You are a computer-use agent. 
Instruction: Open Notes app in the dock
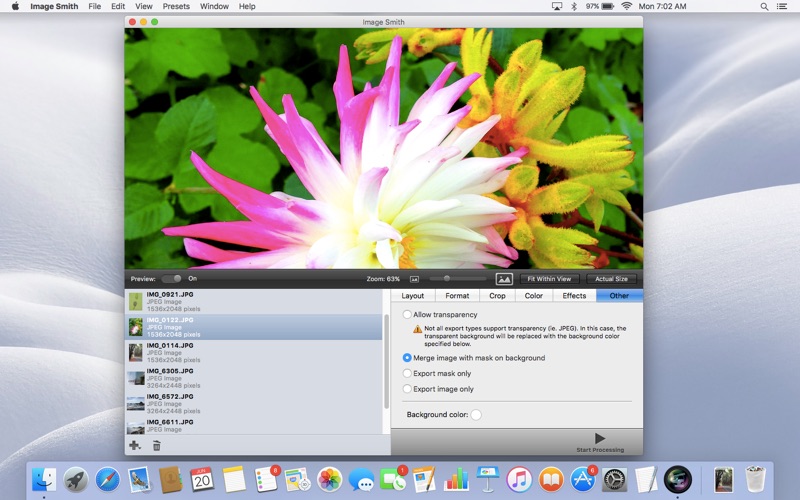click(x=234, y=480)
